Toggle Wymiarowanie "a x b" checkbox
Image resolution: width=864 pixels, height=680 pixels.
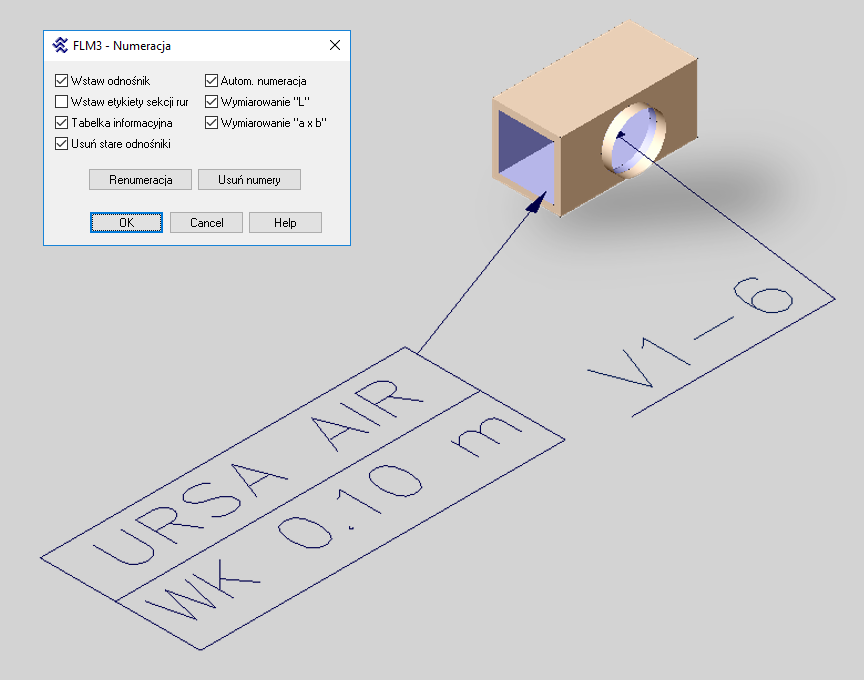pos(212,123)
